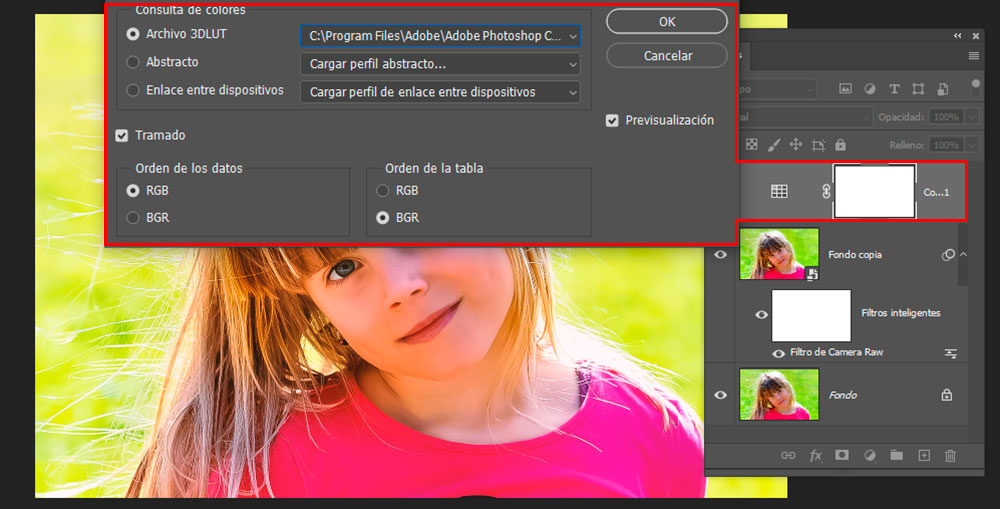1000x509 pixels.
Task: Open the Opacidad slider dropdown arrow
Action: (x=972, y=117)
